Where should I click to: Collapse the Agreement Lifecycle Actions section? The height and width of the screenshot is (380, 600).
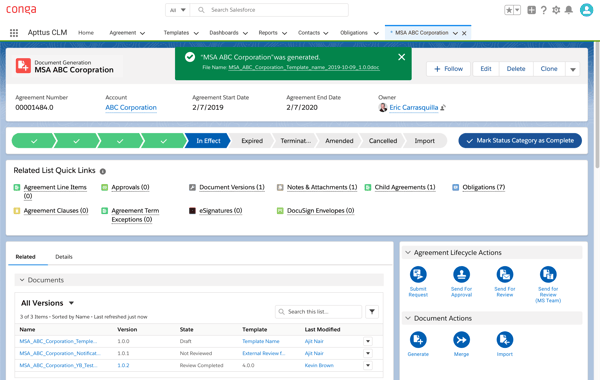pos(408,253)
